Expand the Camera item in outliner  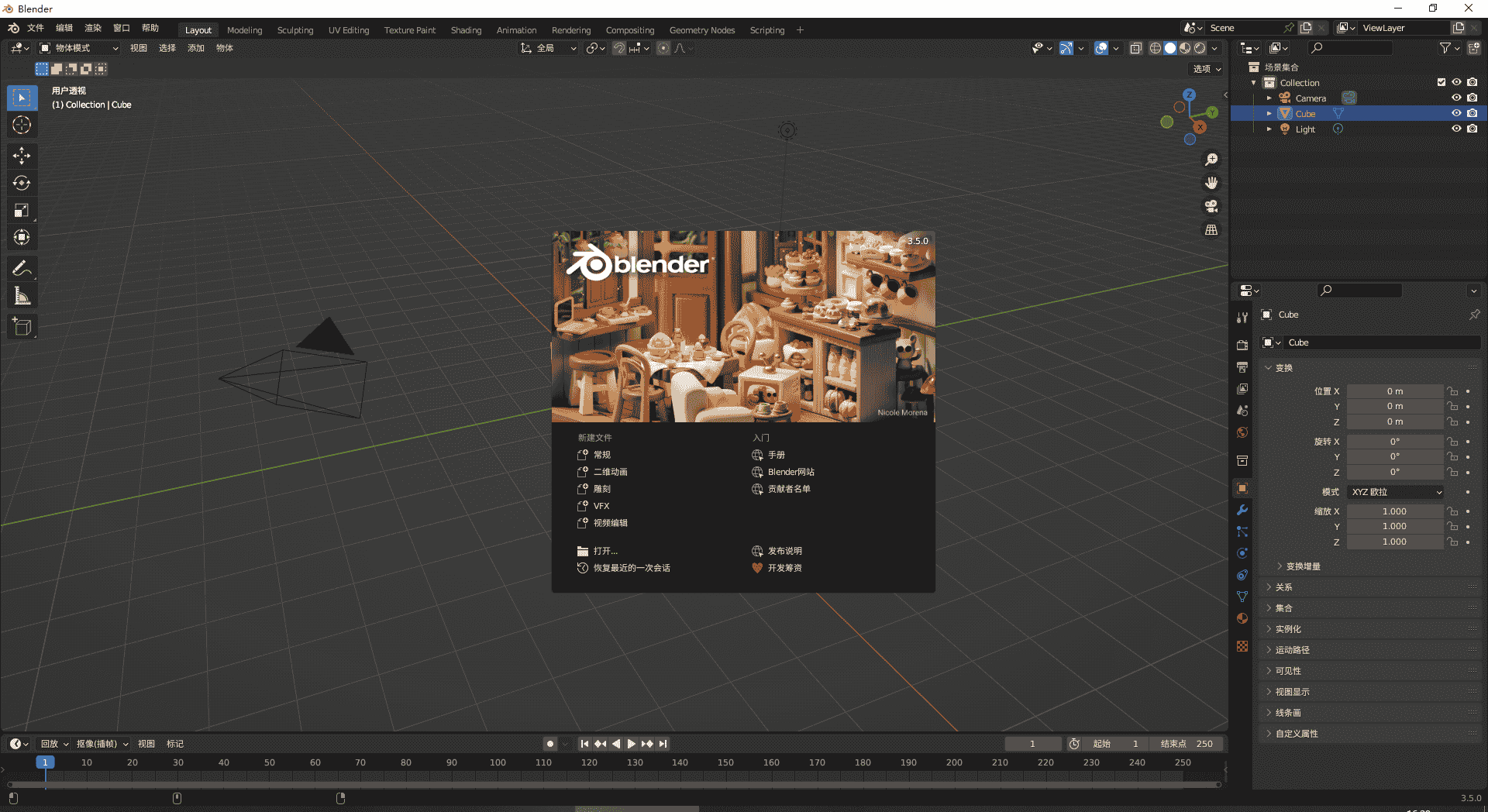(1269, 98)
